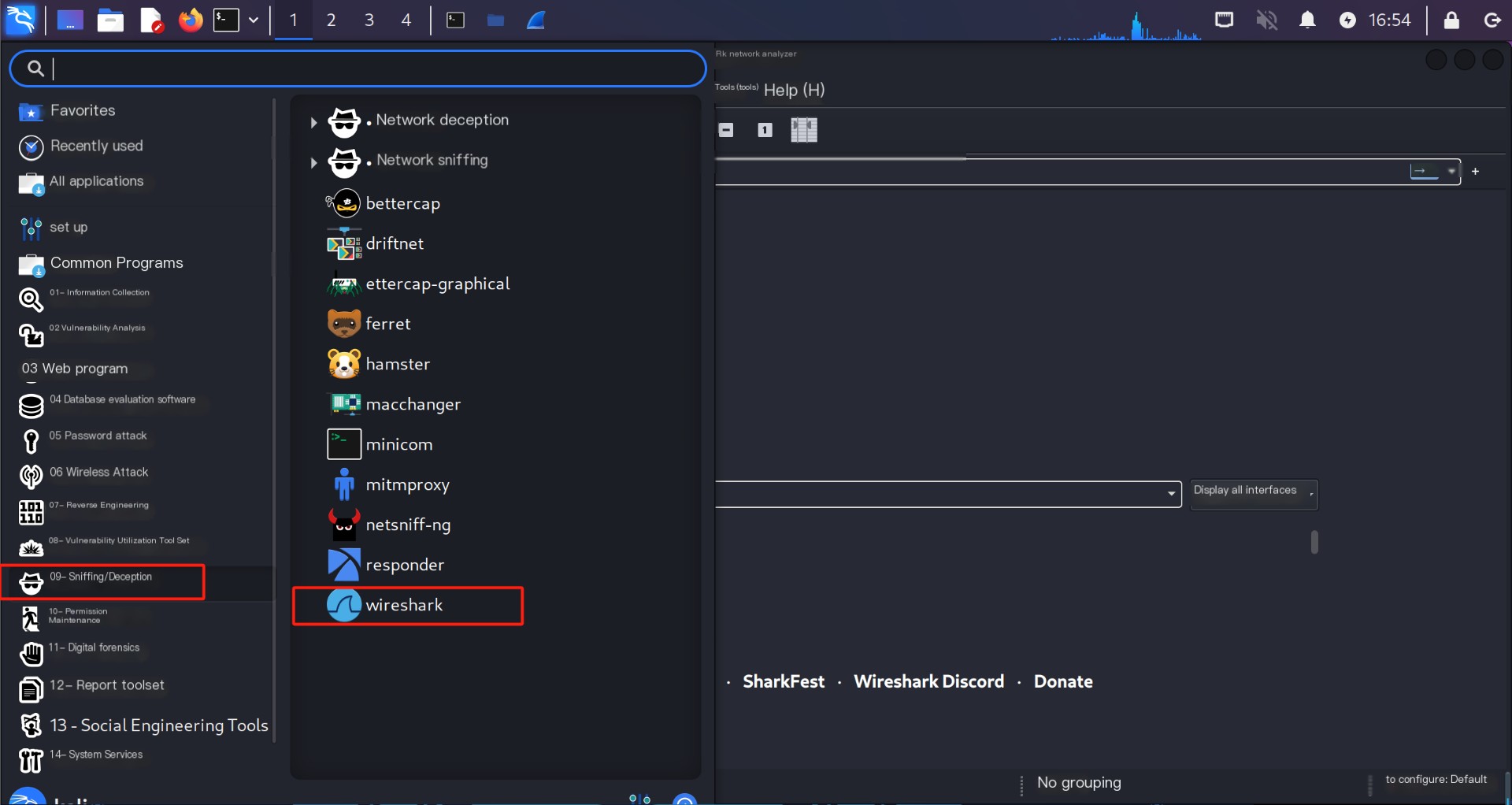Click Wireshark zoom out toolbar icon

click(x=726, y=130)
